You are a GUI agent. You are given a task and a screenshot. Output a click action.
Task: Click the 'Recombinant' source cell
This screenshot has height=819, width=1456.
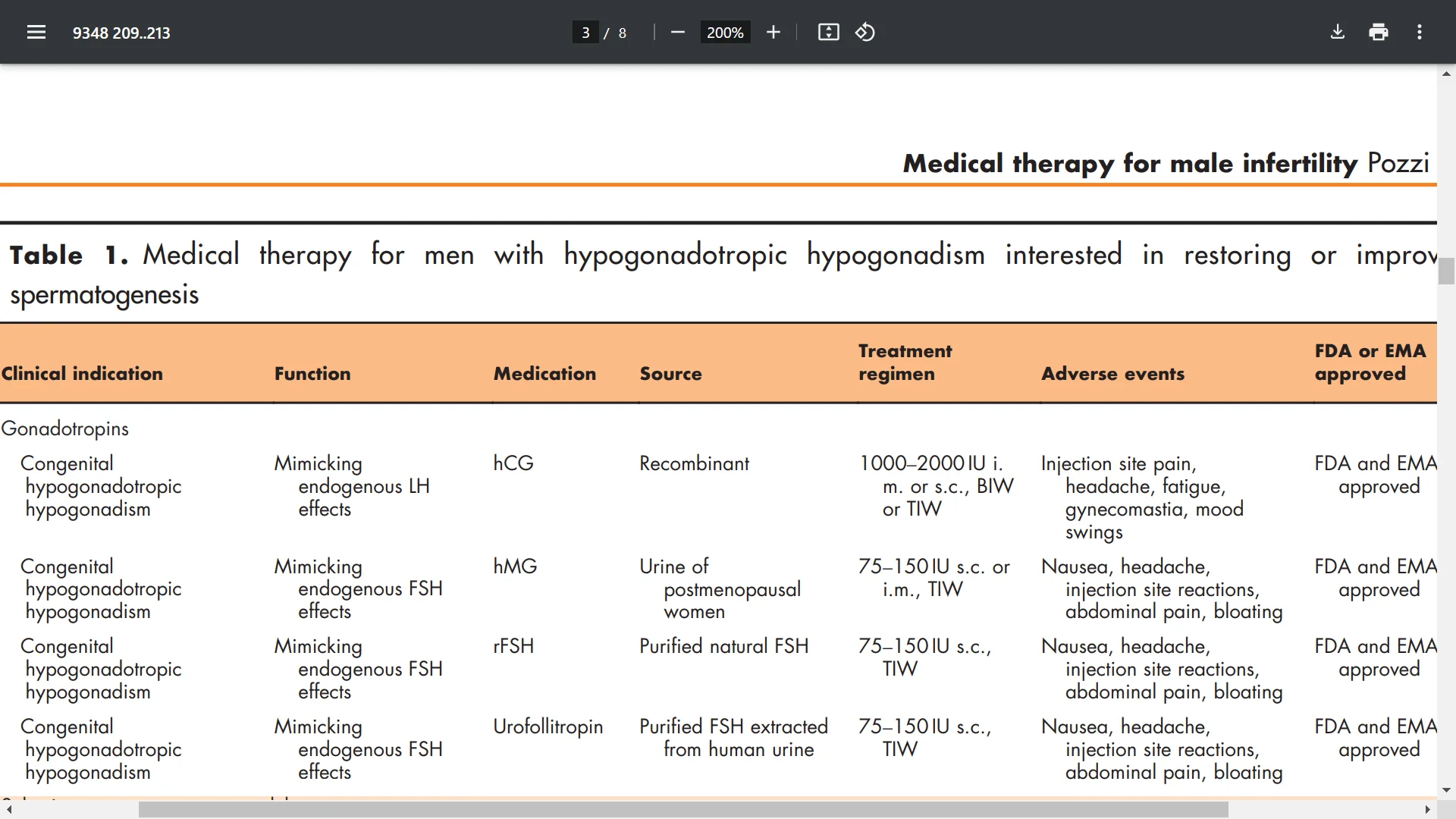(694, 463)
